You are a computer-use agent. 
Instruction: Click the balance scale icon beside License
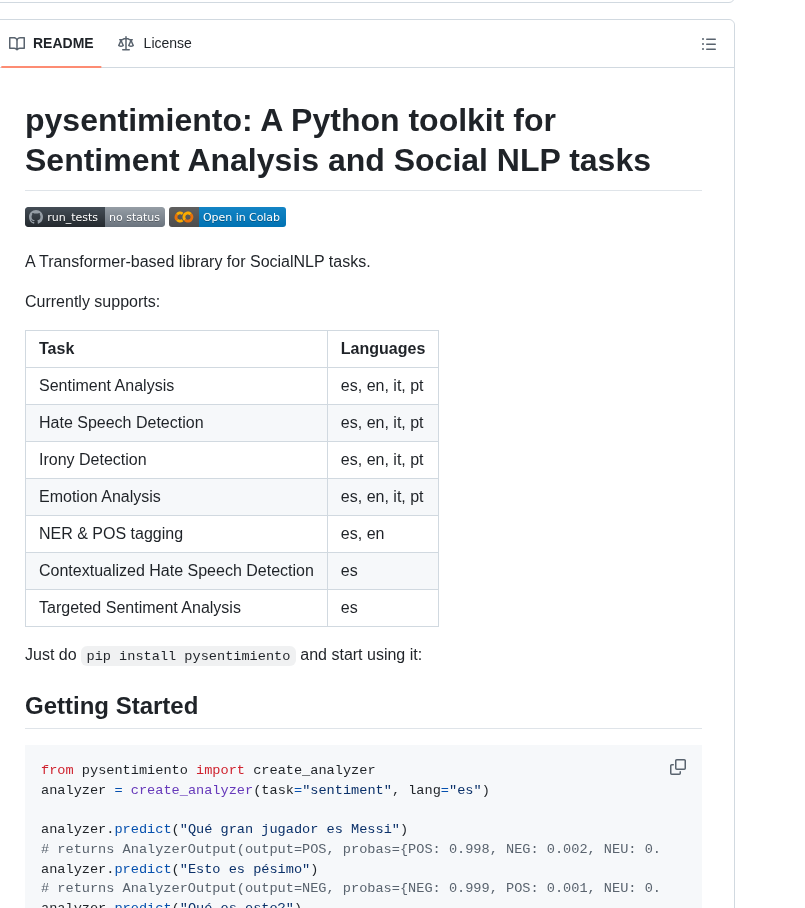point(126,43)
